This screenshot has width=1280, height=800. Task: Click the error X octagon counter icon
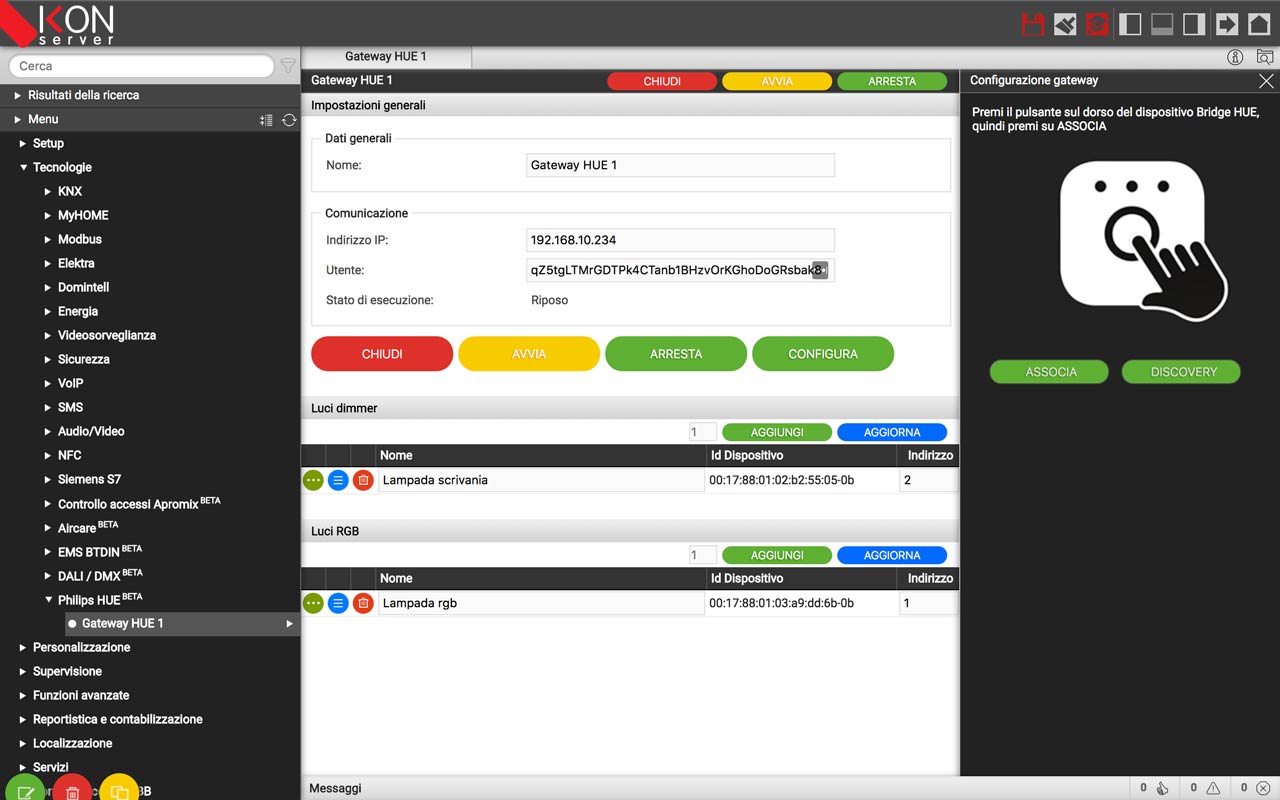(x=1263, y=788)
